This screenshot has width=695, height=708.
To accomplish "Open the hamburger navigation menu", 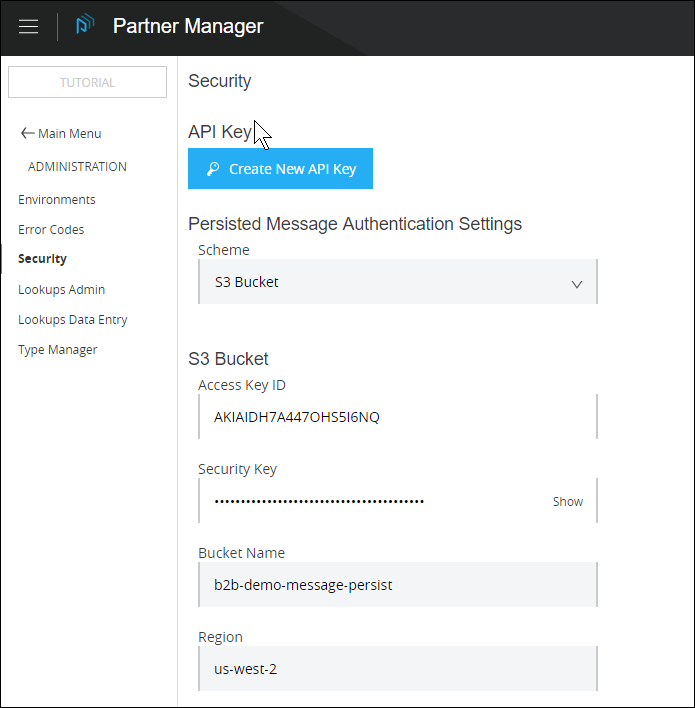I will click(x=29, y=27).
